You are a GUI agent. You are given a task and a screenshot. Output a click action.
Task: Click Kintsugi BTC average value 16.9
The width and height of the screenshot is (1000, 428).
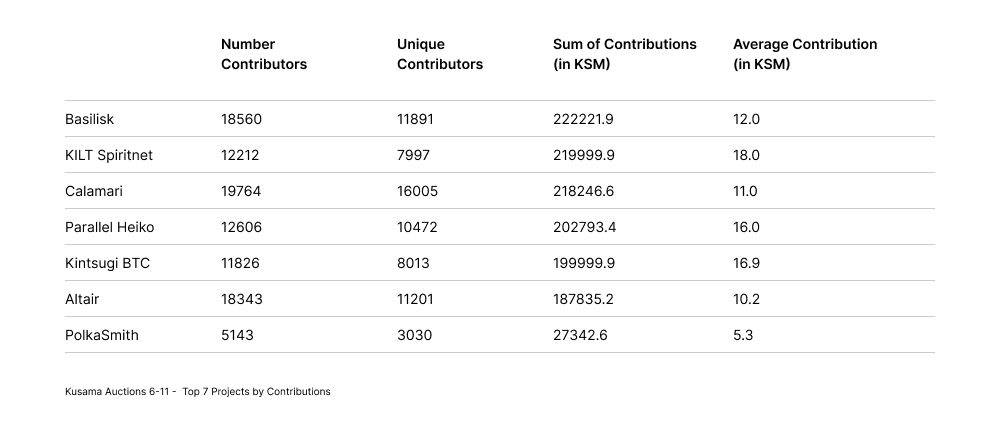(x=746, y=263)
